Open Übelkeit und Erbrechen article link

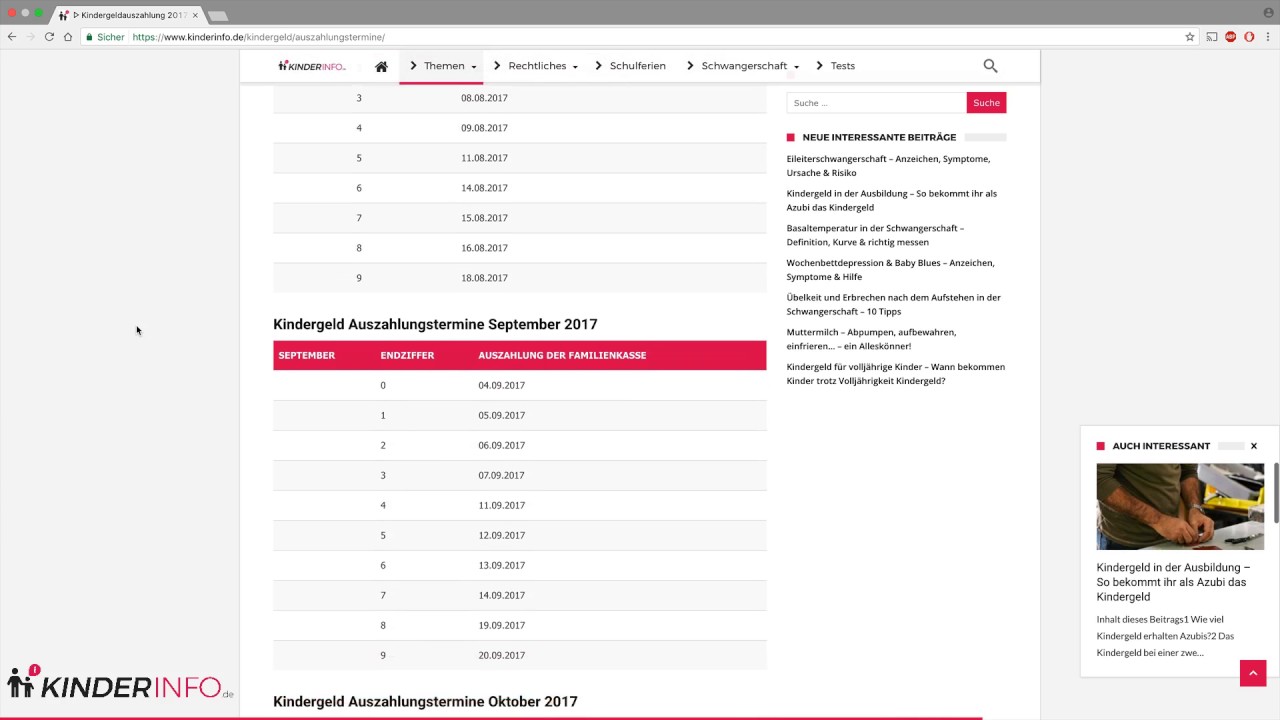click(893, 304)
